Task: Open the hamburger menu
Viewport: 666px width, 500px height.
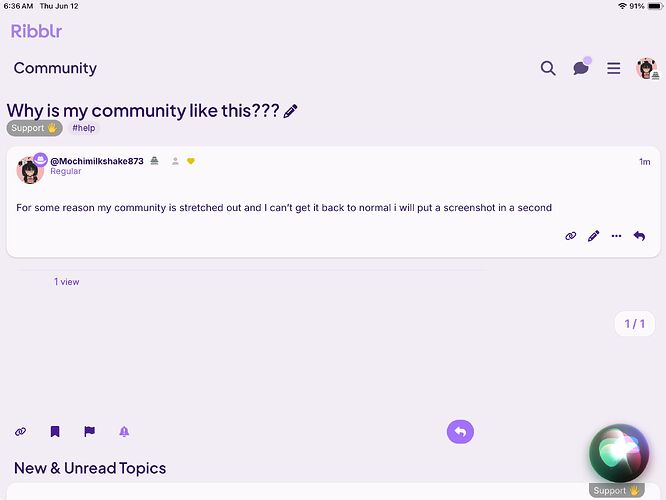Action: 614,68
